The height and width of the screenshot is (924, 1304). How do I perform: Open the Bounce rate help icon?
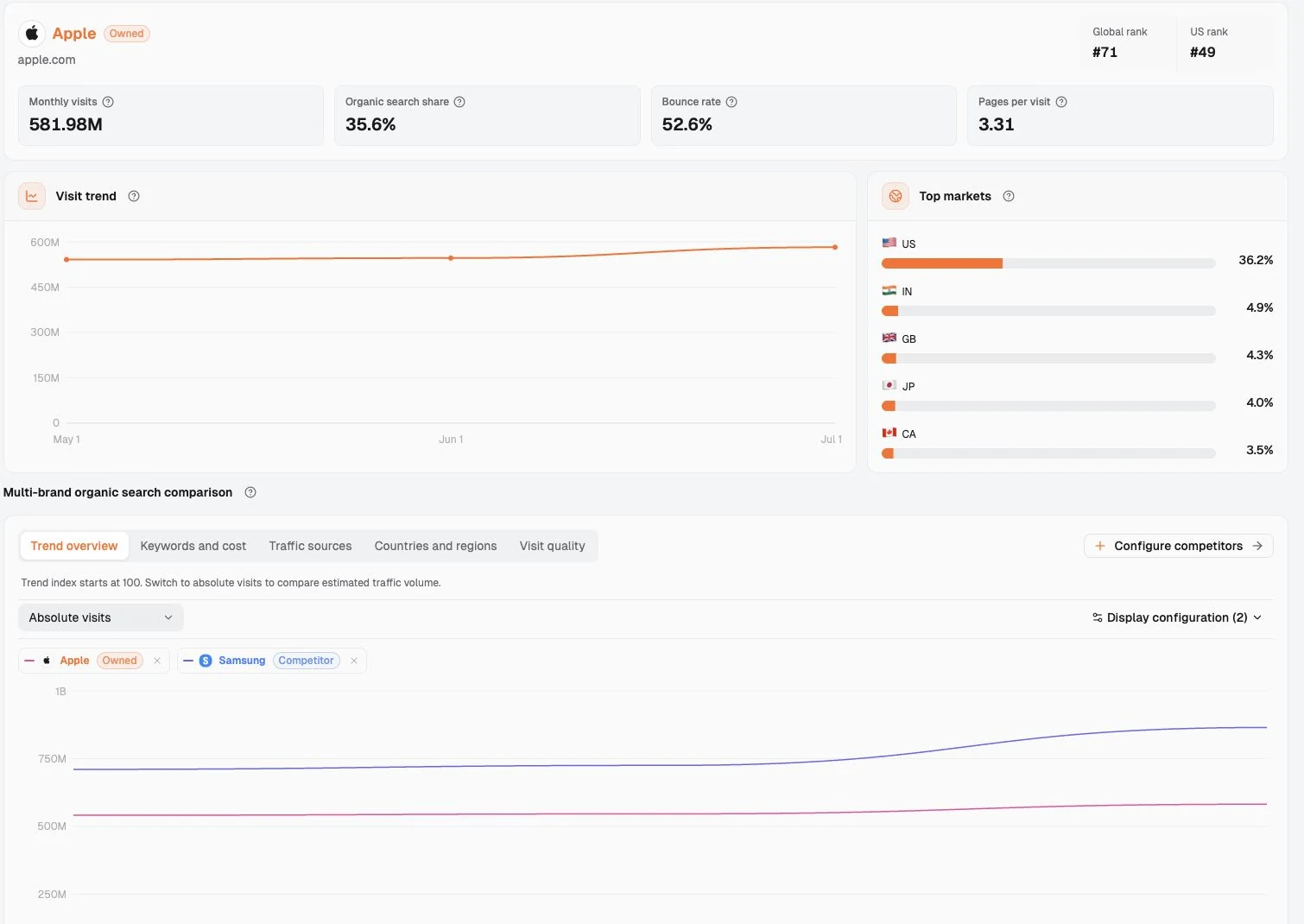[731, 102]
